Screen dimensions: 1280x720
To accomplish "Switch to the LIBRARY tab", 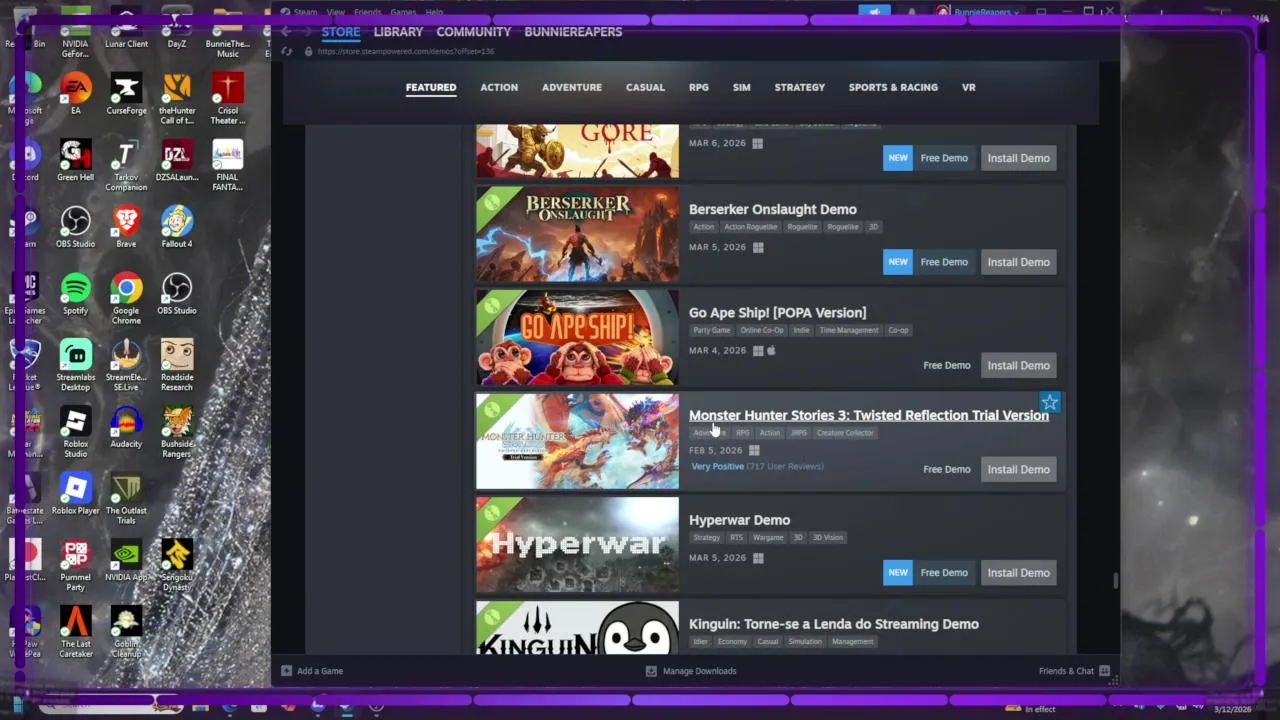I will coord(398,32).
